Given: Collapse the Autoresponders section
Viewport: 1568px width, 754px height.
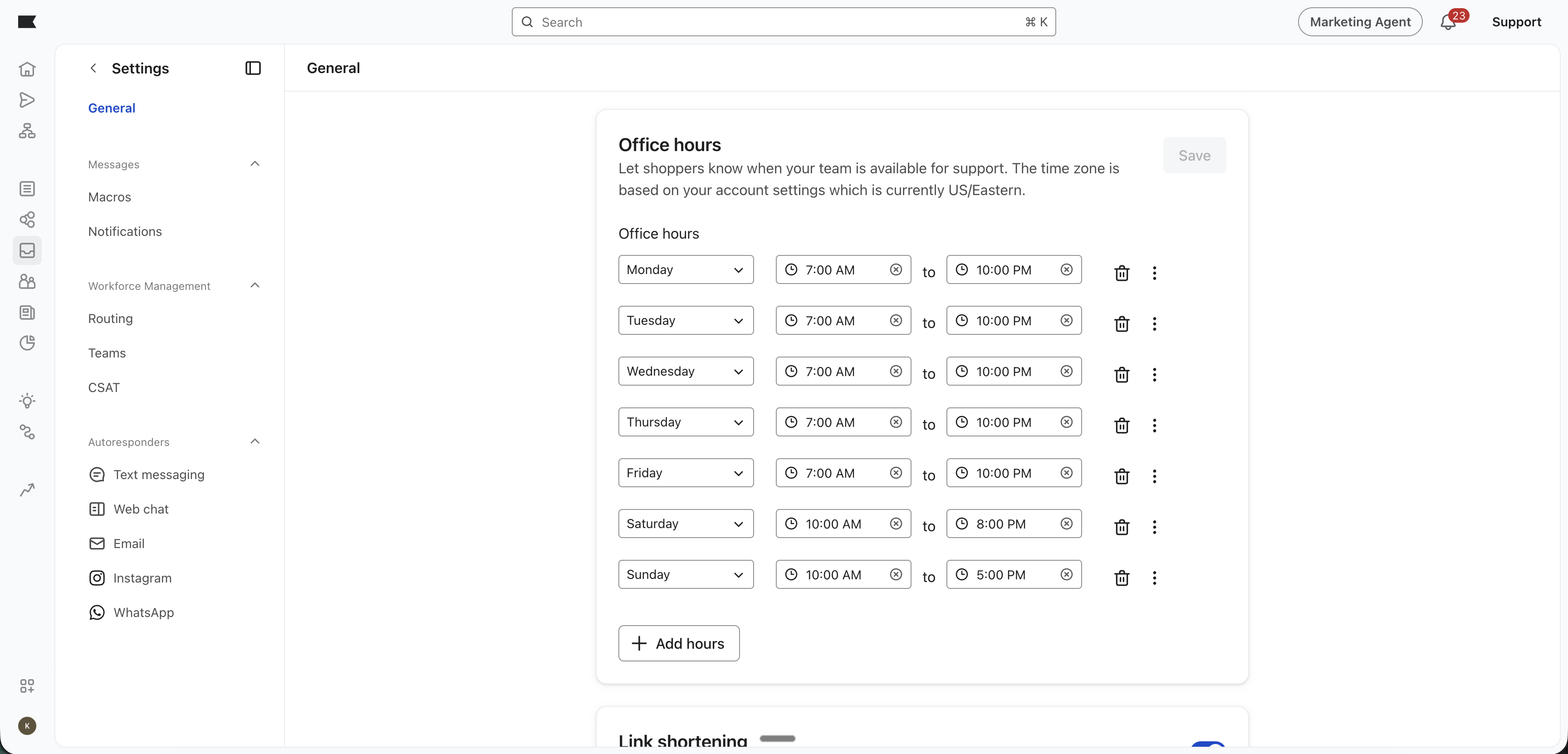Looking at the screenshot, I should [x=255, y=442].
